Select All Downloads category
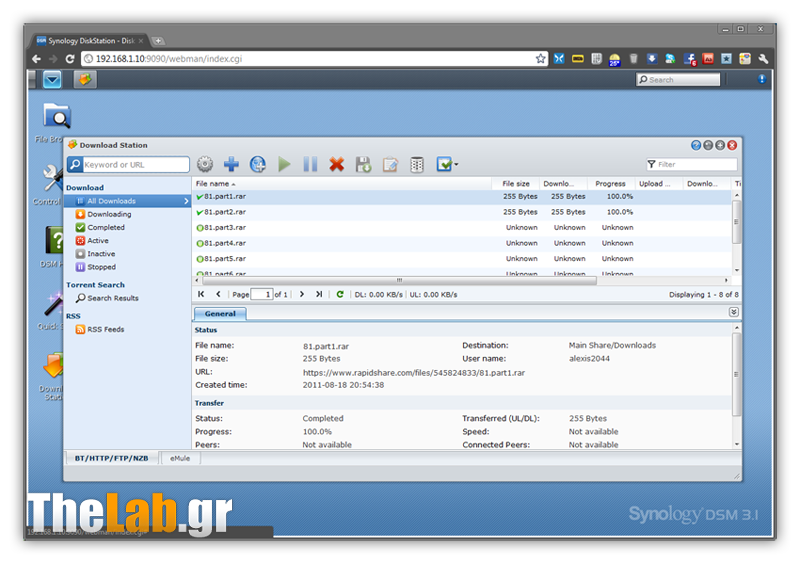This screenshot has width=800, height=564. click(x=127, y=201)
